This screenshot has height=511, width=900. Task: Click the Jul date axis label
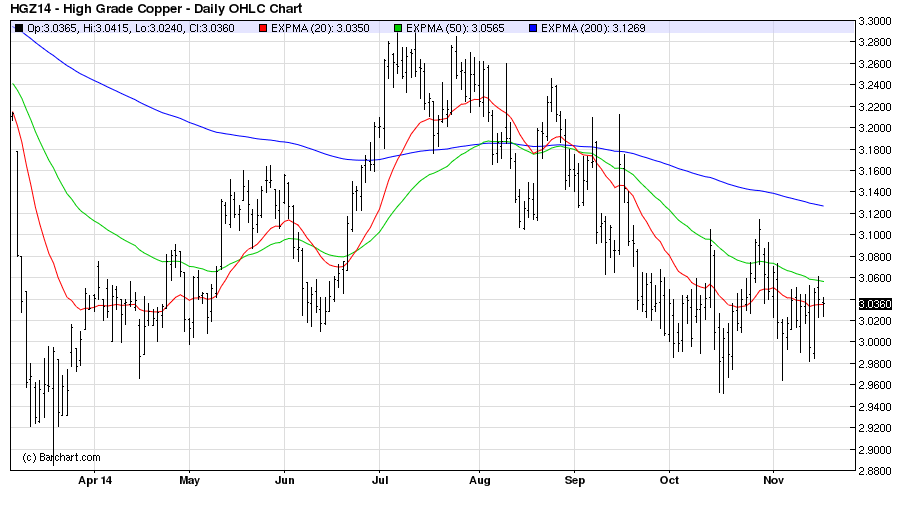[379, 480]
